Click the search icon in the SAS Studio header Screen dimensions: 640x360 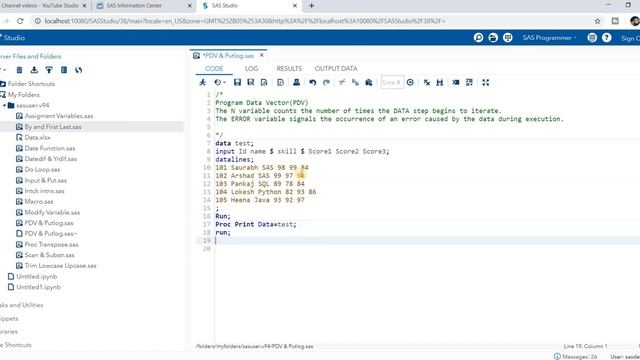(478, 38)
